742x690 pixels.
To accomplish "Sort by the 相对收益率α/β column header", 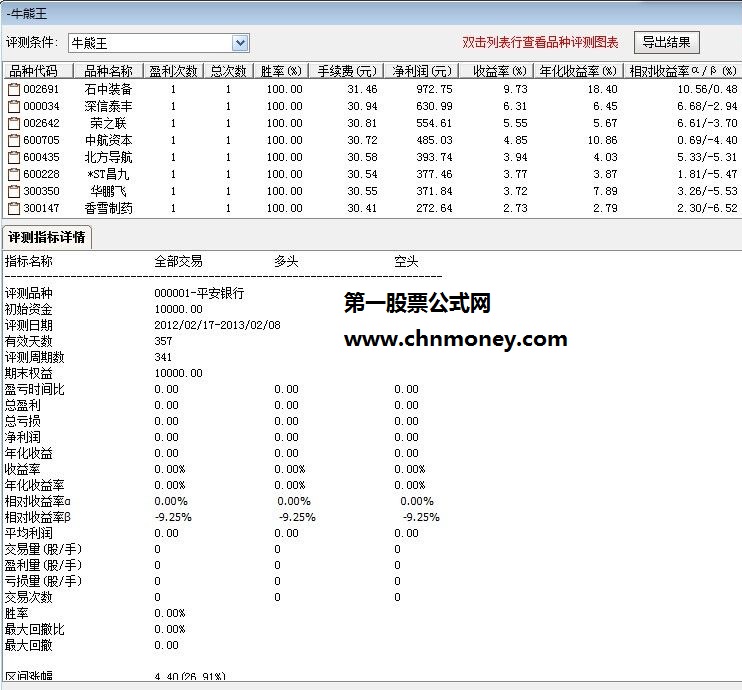I will pyautogui.click(x=683, y=71).
